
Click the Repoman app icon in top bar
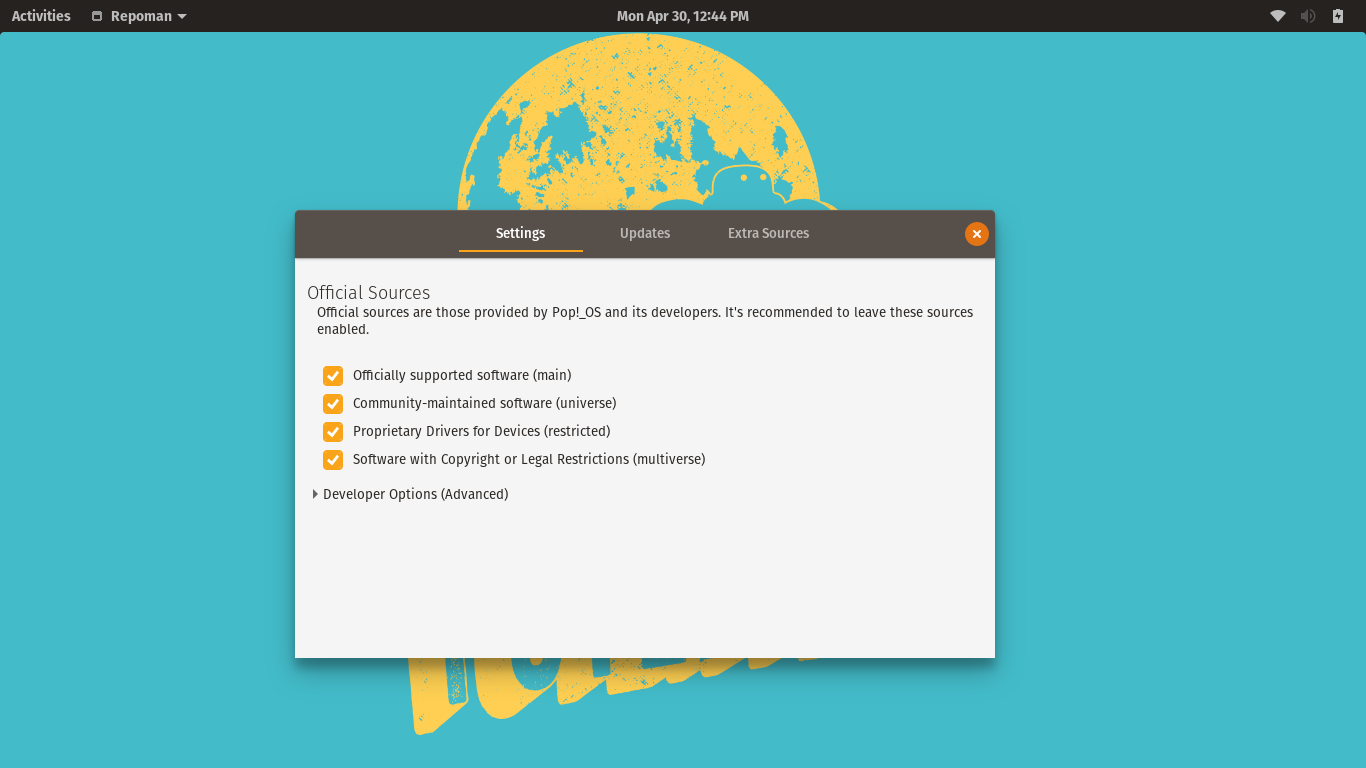click(x=97, y=16)
